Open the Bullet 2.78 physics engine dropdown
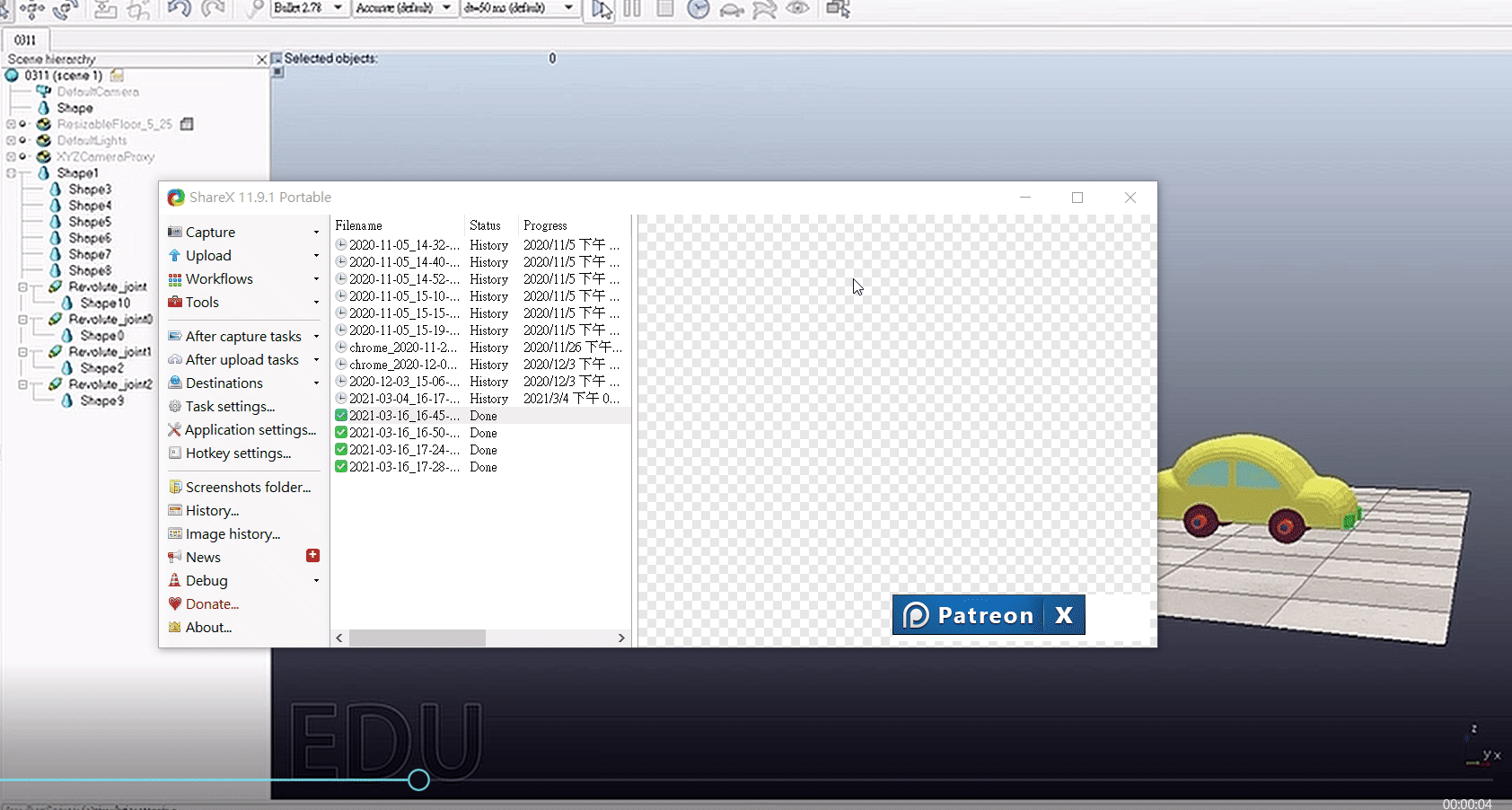The width and height of the screenshot is (1512, 810). (x=310, y=8)
